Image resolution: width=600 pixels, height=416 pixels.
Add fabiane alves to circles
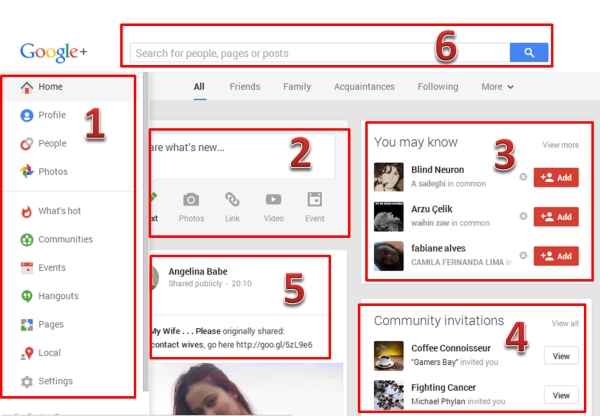click(556, 256)
